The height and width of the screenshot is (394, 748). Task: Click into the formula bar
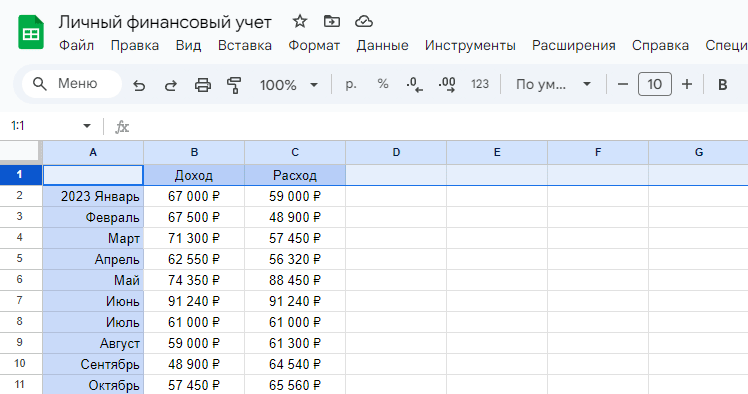point(439,126)
